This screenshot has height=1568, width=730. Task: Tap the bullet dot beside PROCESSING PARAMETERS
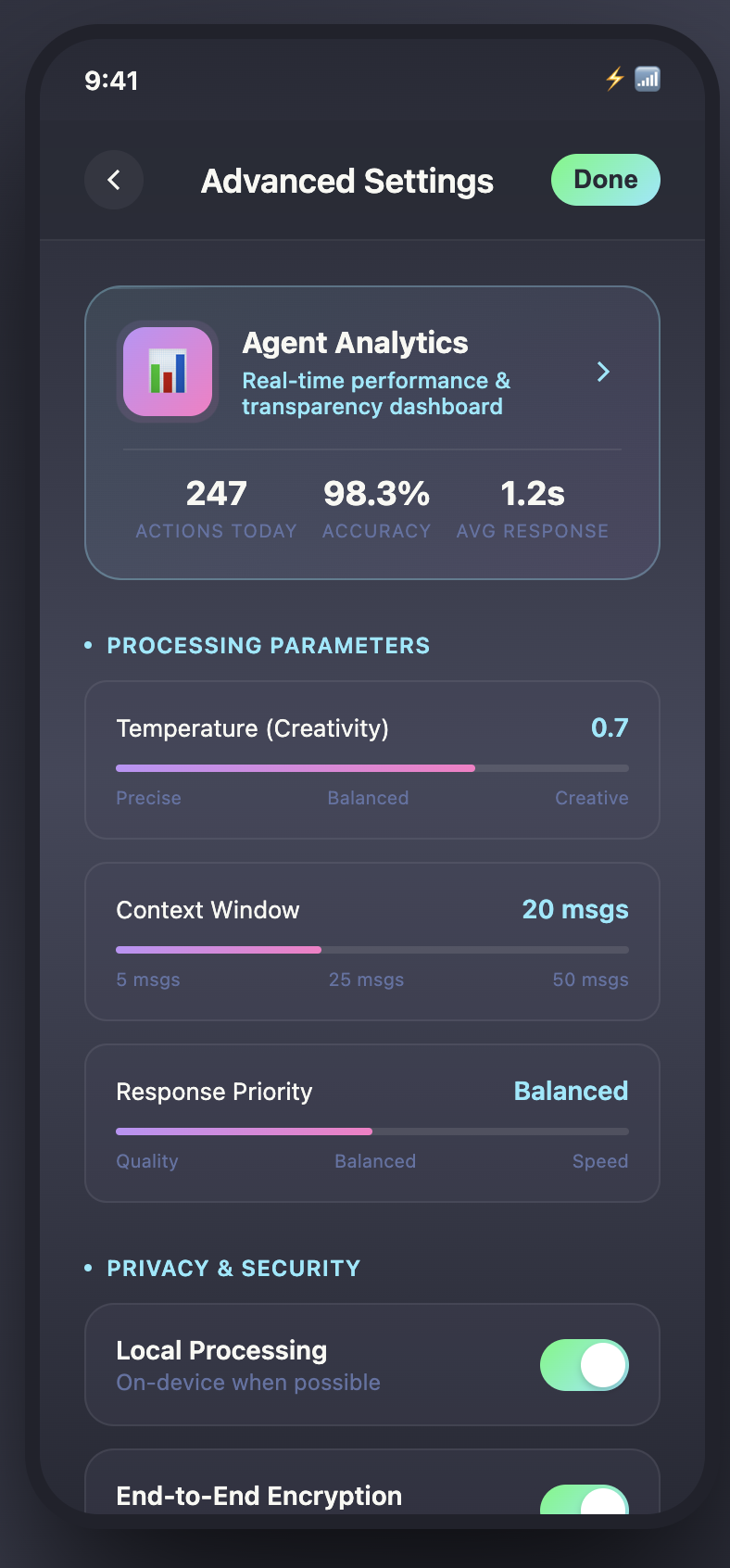(88, 645)
